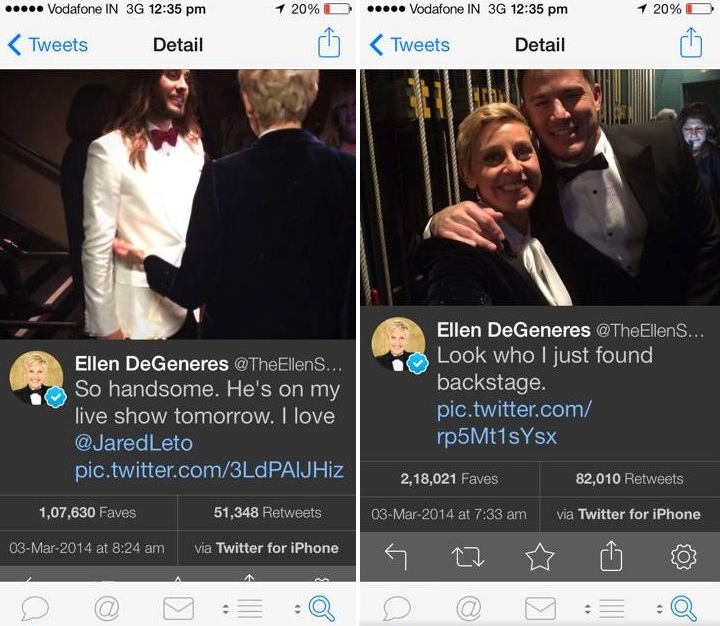
Task: Open the @JaredLeto mention link
Action: 134,442
